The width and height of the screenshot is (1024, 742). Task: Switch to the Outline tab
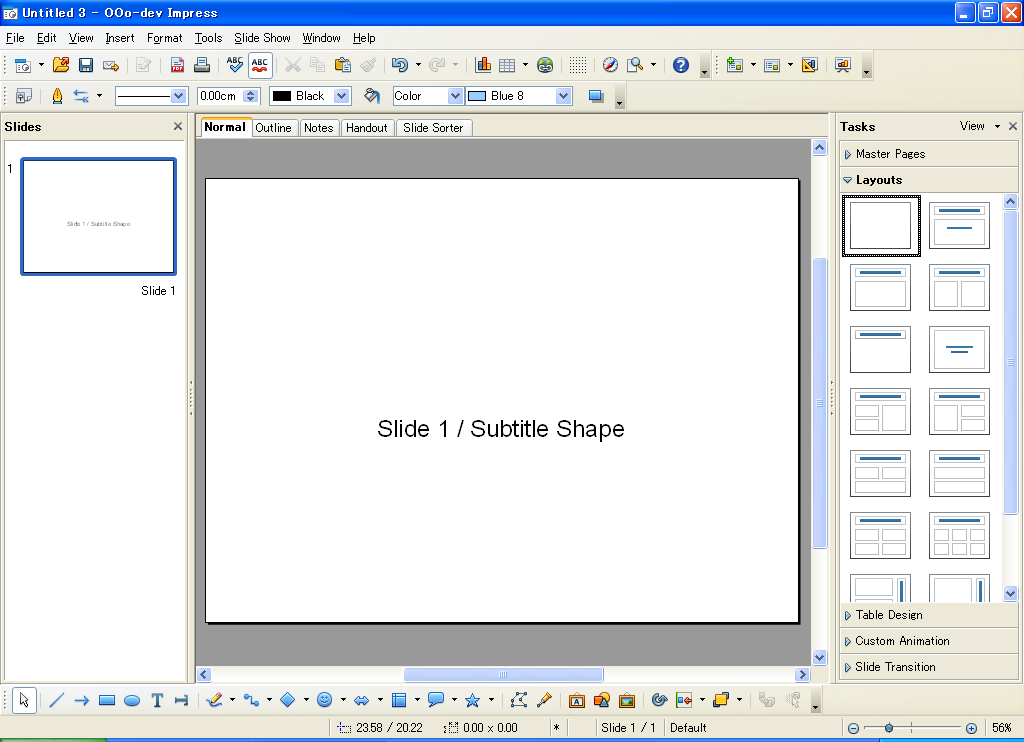[273, 128]
